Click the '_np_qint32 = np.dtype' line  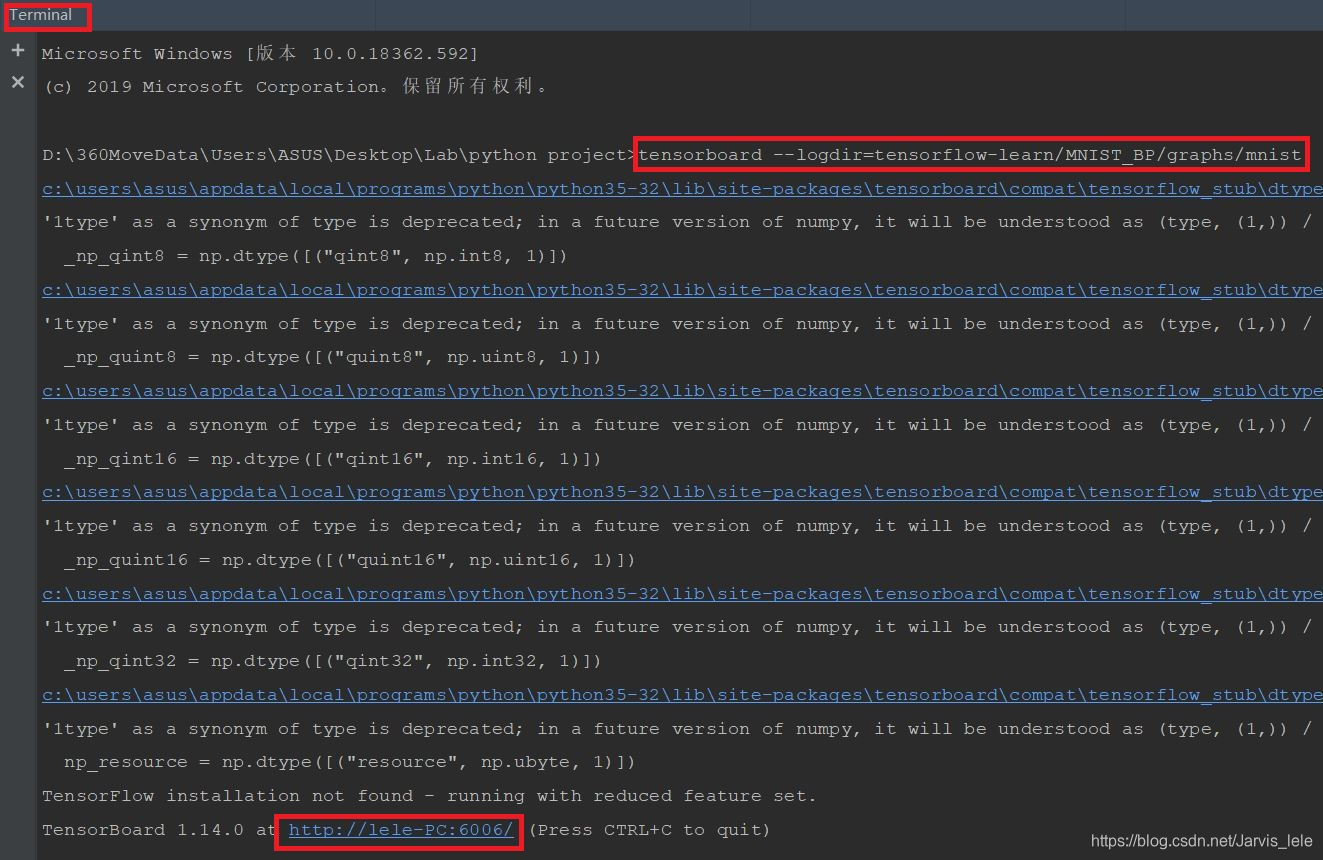pos(333,661)
